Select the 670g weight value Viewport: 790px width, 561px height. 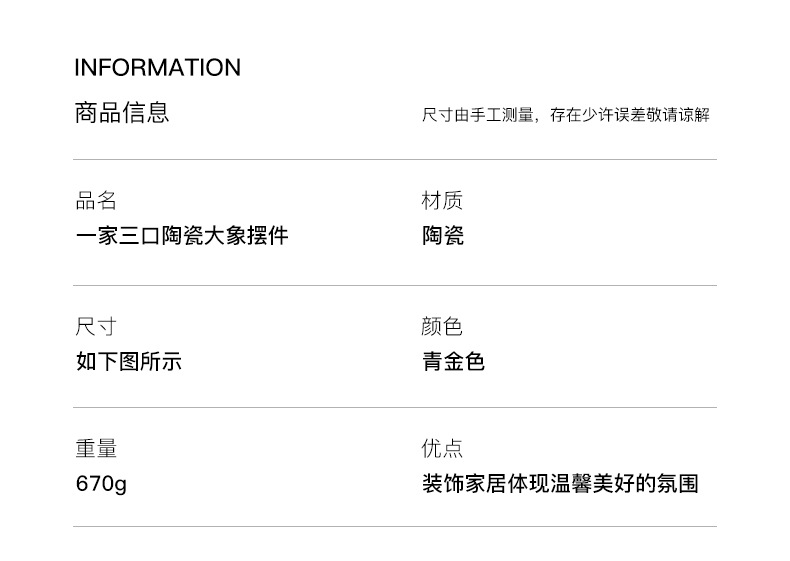tap(101, 485)
